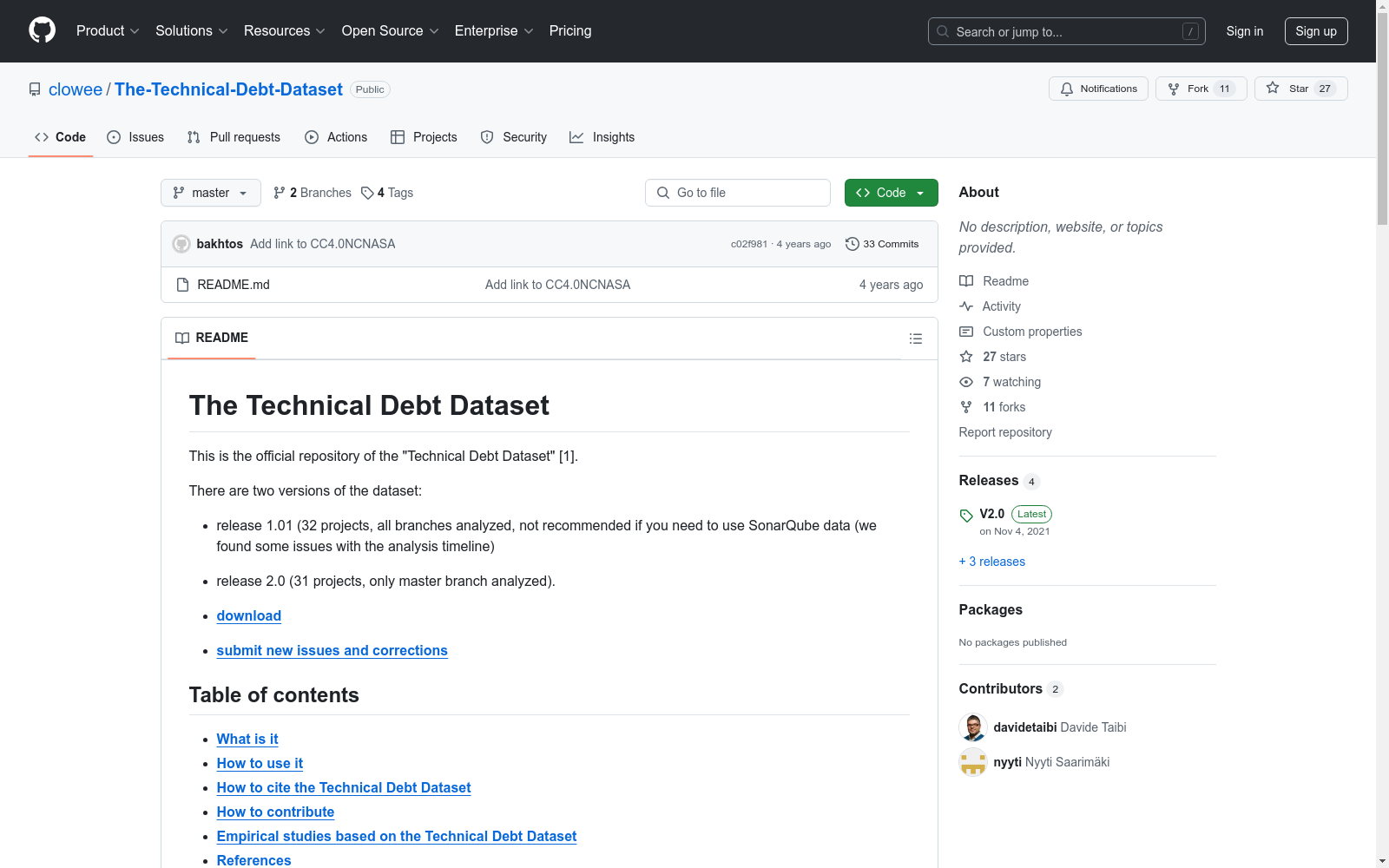Image resolution: width=1389 pixels, height=868 pixels.
Task: Open The-Technical-Debt-Dataset repository link
Action: tap(228, 89)
